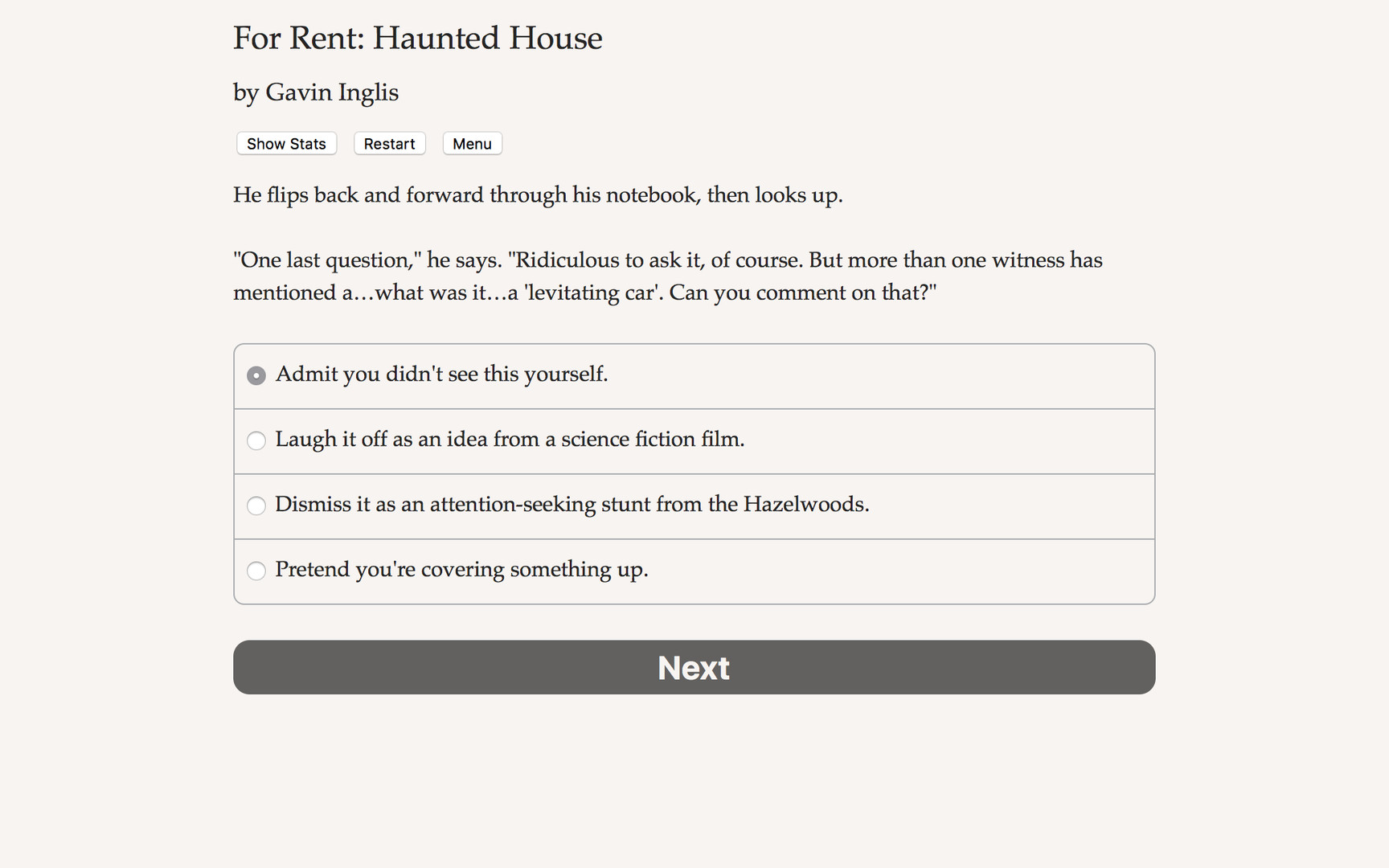Choose "Laugh it off as an idea from a science fiction film"

[510, 440]
